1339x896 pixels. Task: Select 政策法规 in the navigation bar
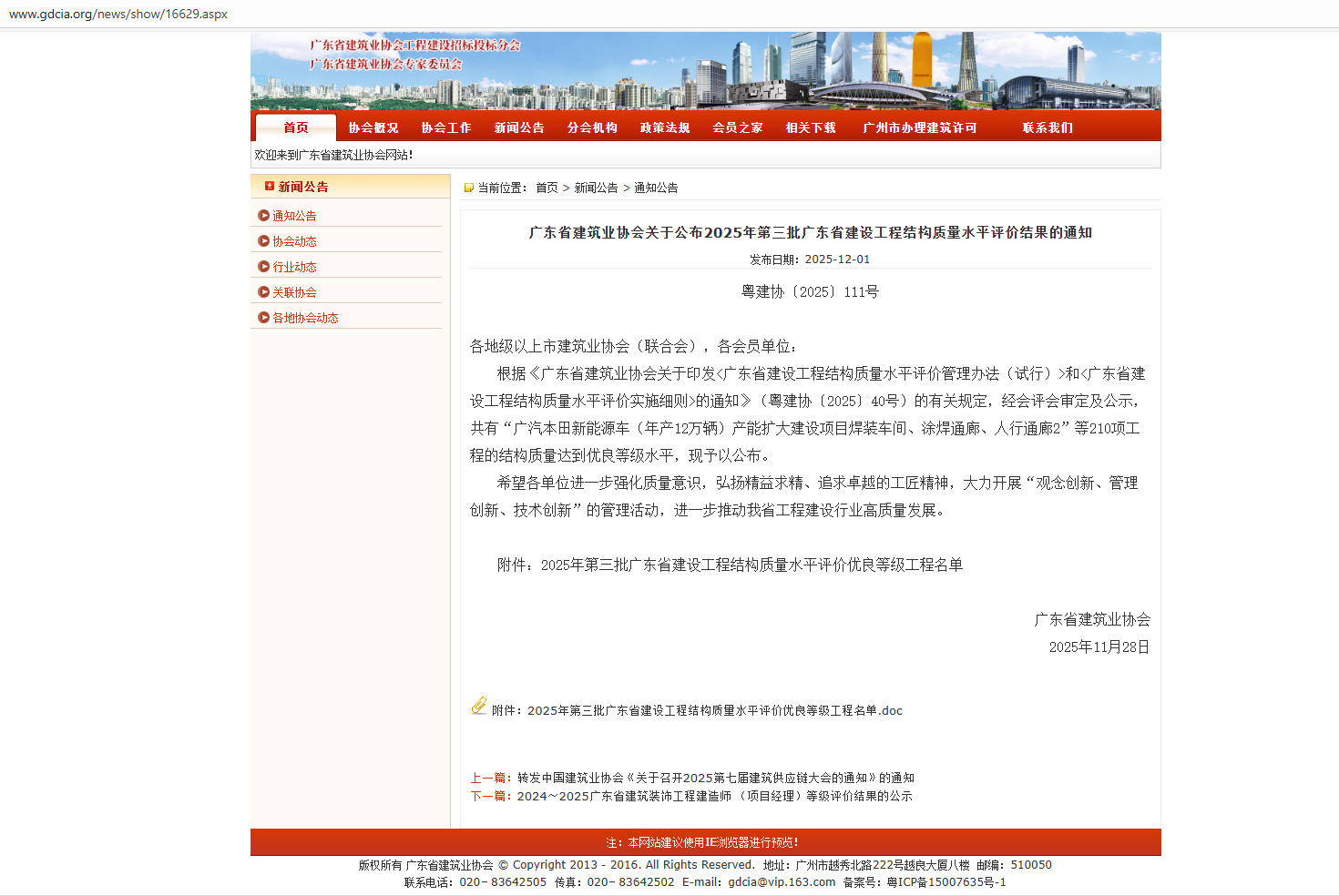click(x=665, y=127)
